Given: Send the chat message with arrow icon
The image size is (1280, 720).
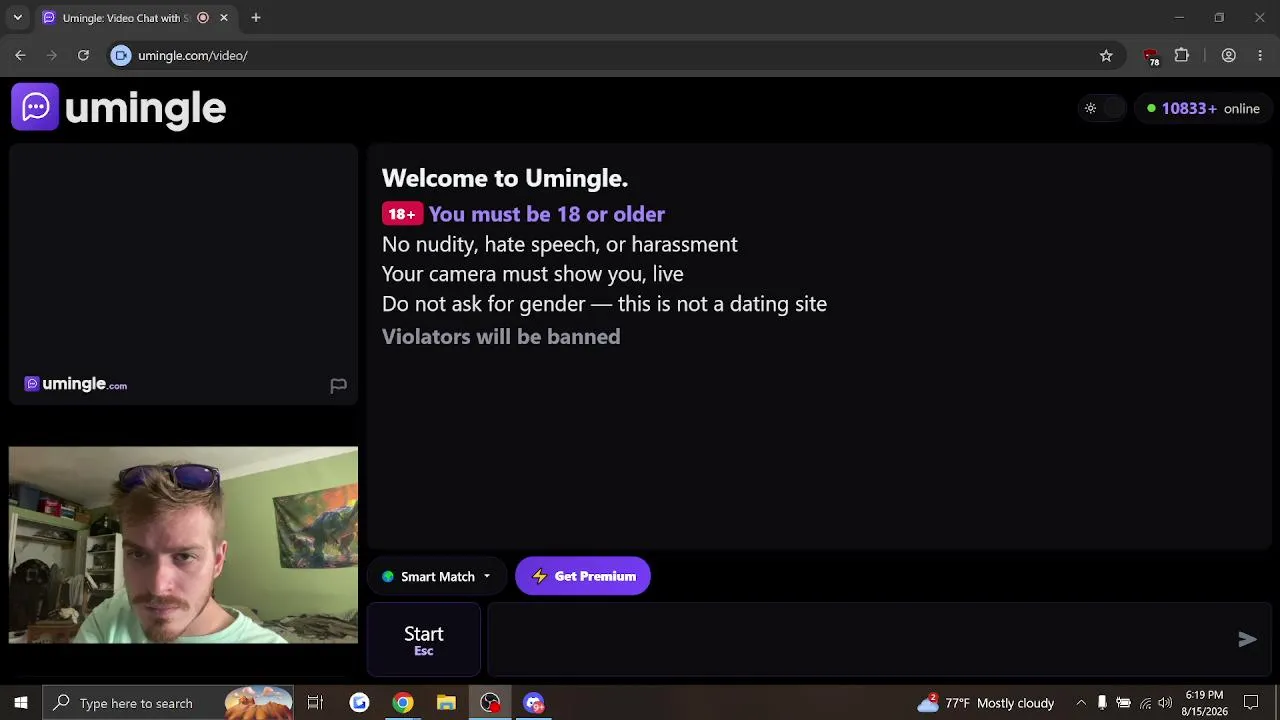Looking at the screenshot, I should pos(1247,640).
